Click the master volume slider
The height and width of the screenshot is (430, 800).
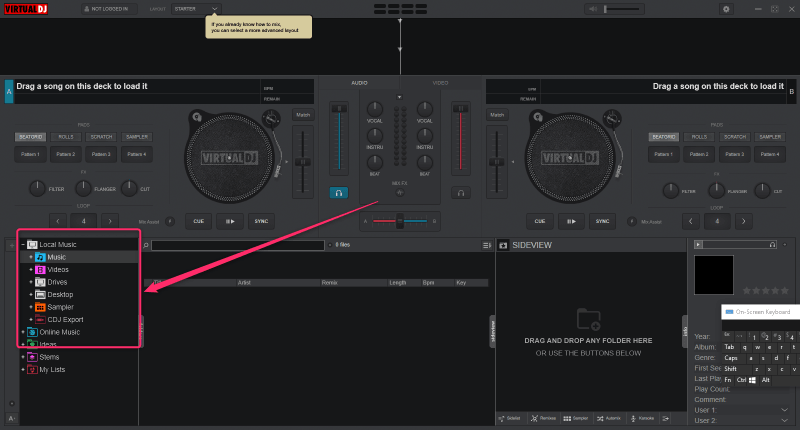click(621, 9)
